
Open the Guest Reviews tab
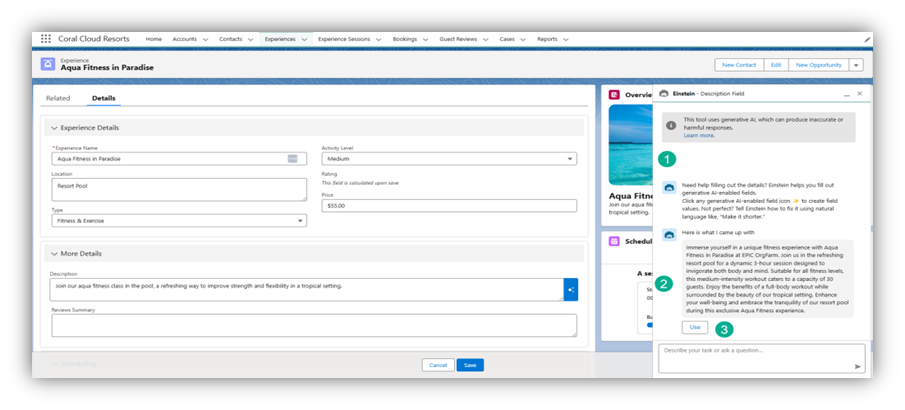(458, 39)
